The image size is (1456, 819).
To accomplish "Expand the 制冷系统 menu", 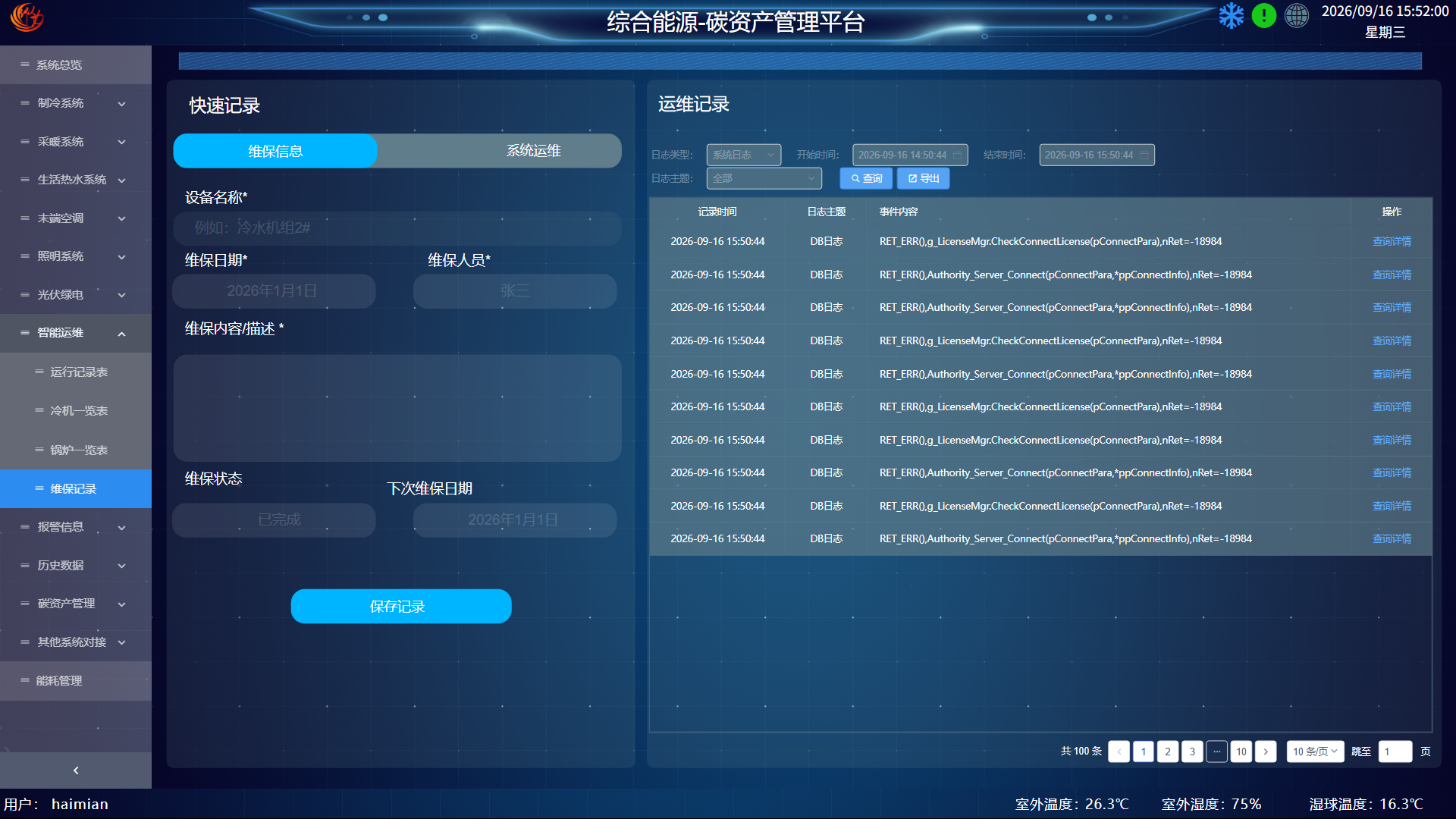I will pyautogui.click(x=76, y=103).
